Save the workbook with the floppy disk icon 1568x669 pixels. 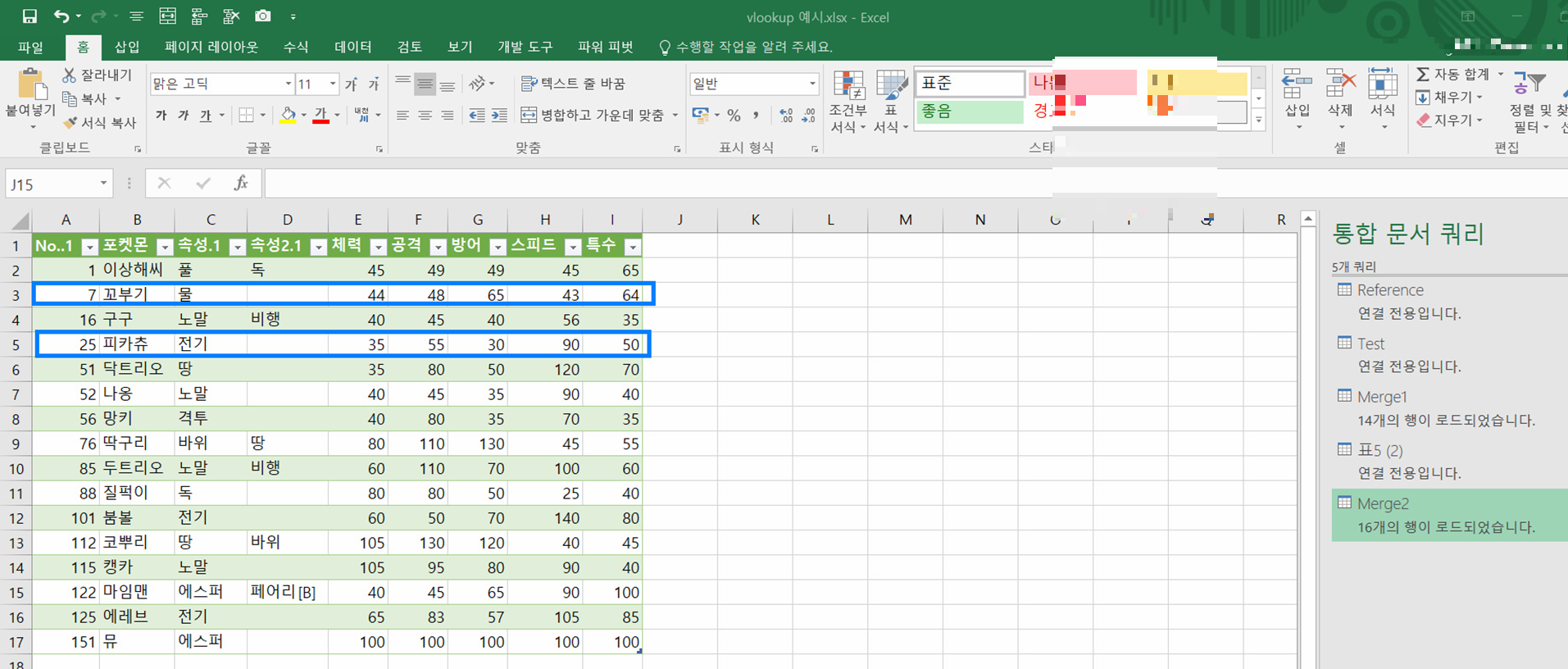coord(30,16)
